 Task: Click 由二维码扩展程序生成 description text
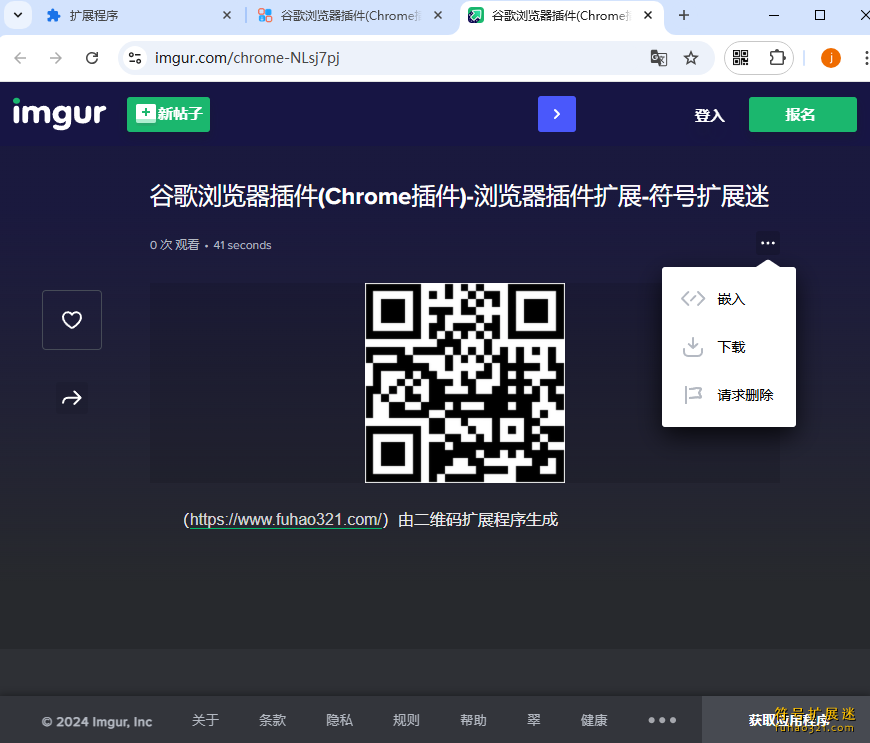coord(478,519)
